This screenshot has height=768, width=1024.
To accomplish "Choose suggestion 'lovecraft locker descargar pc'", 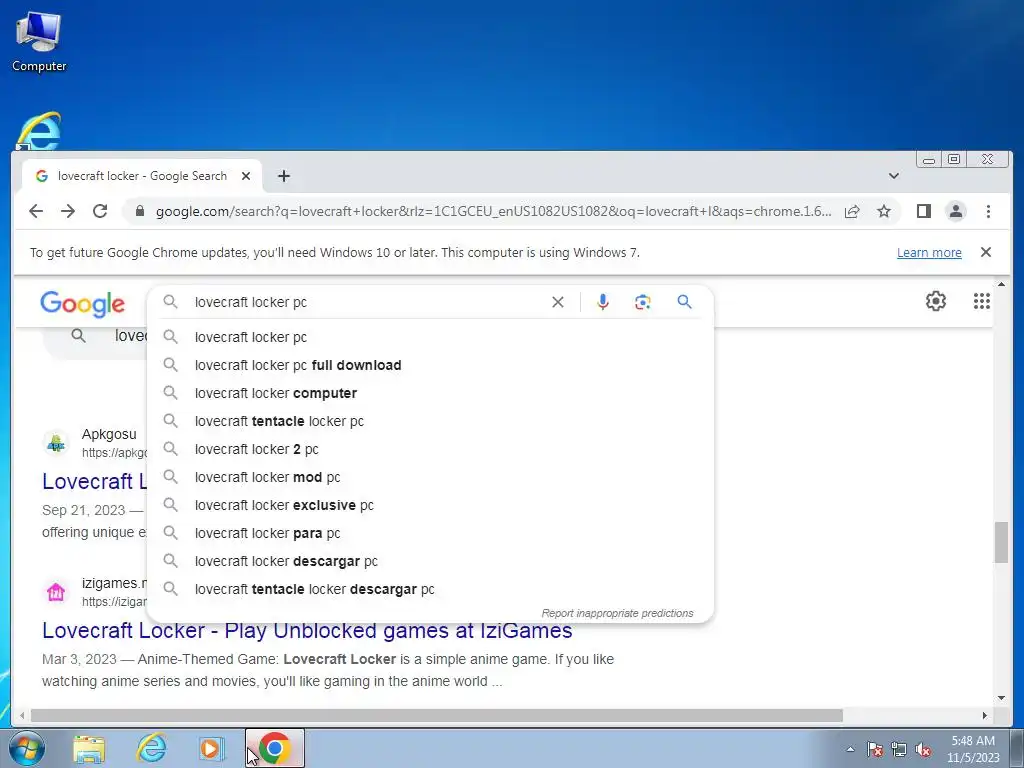I will (430, 562).
